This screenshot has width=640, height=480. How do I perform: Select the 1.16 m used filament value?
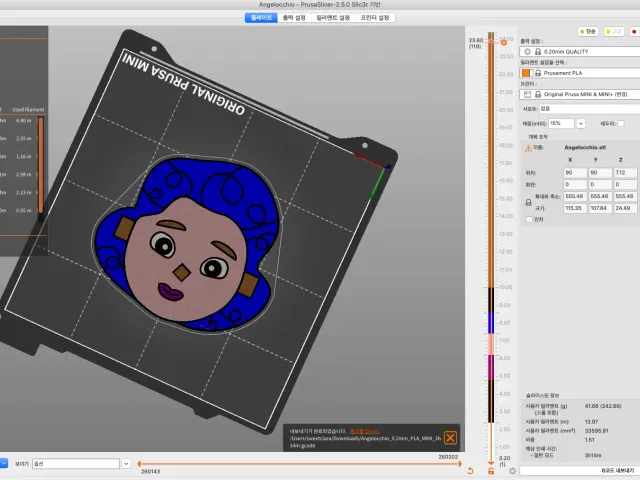[24, 156]
